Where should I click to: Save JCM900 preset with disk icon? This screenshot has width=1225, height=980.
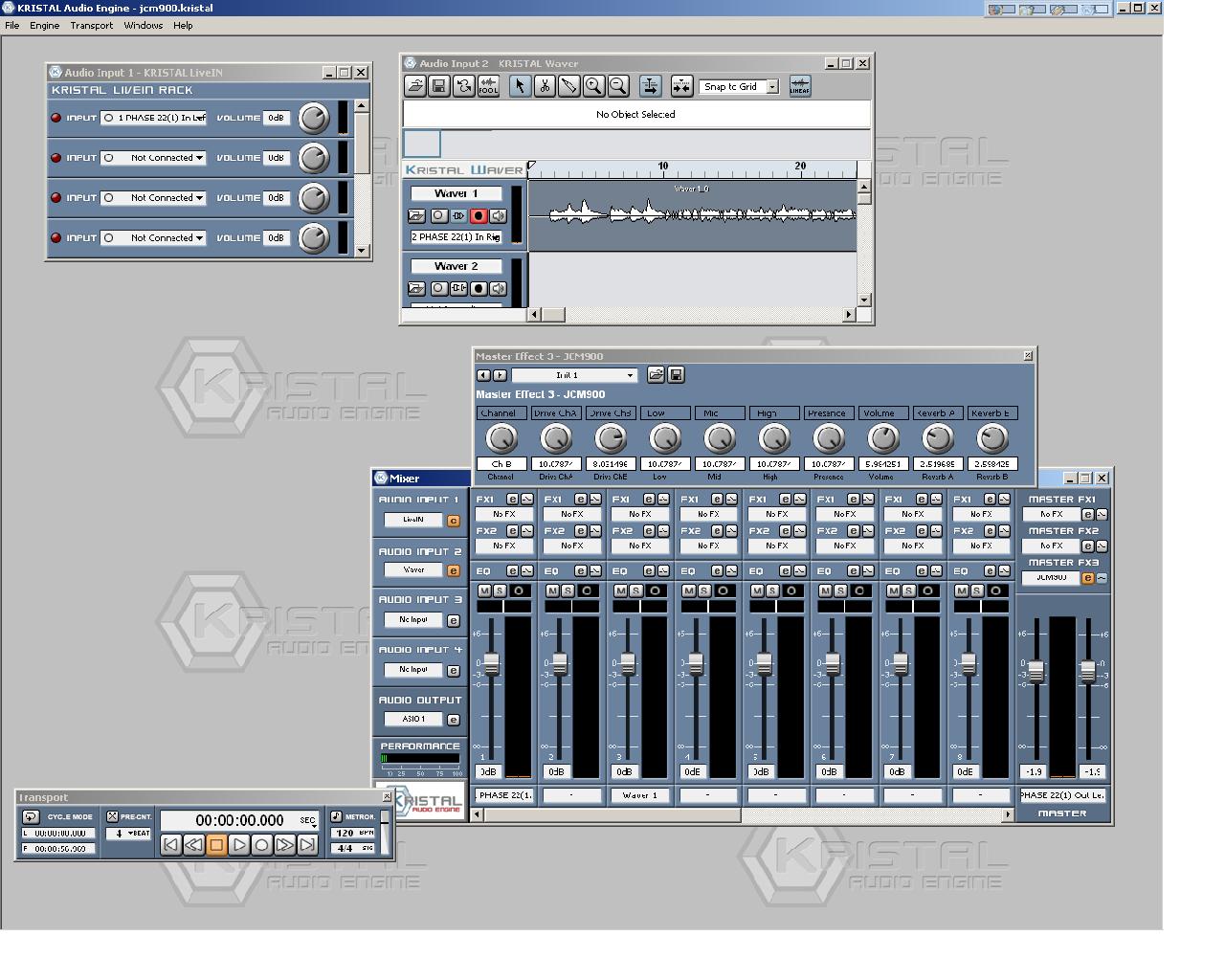(x=676, y=375)
